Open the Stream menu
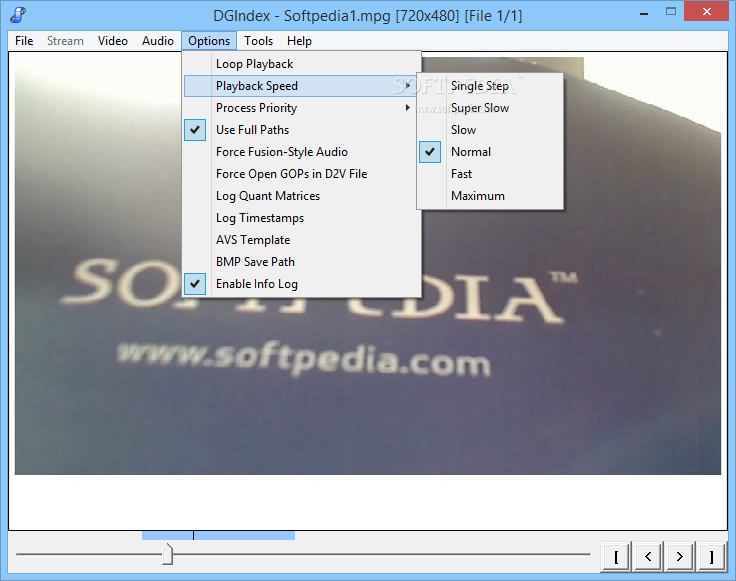Viewport: 736px width, 581px height. (65, 41)
